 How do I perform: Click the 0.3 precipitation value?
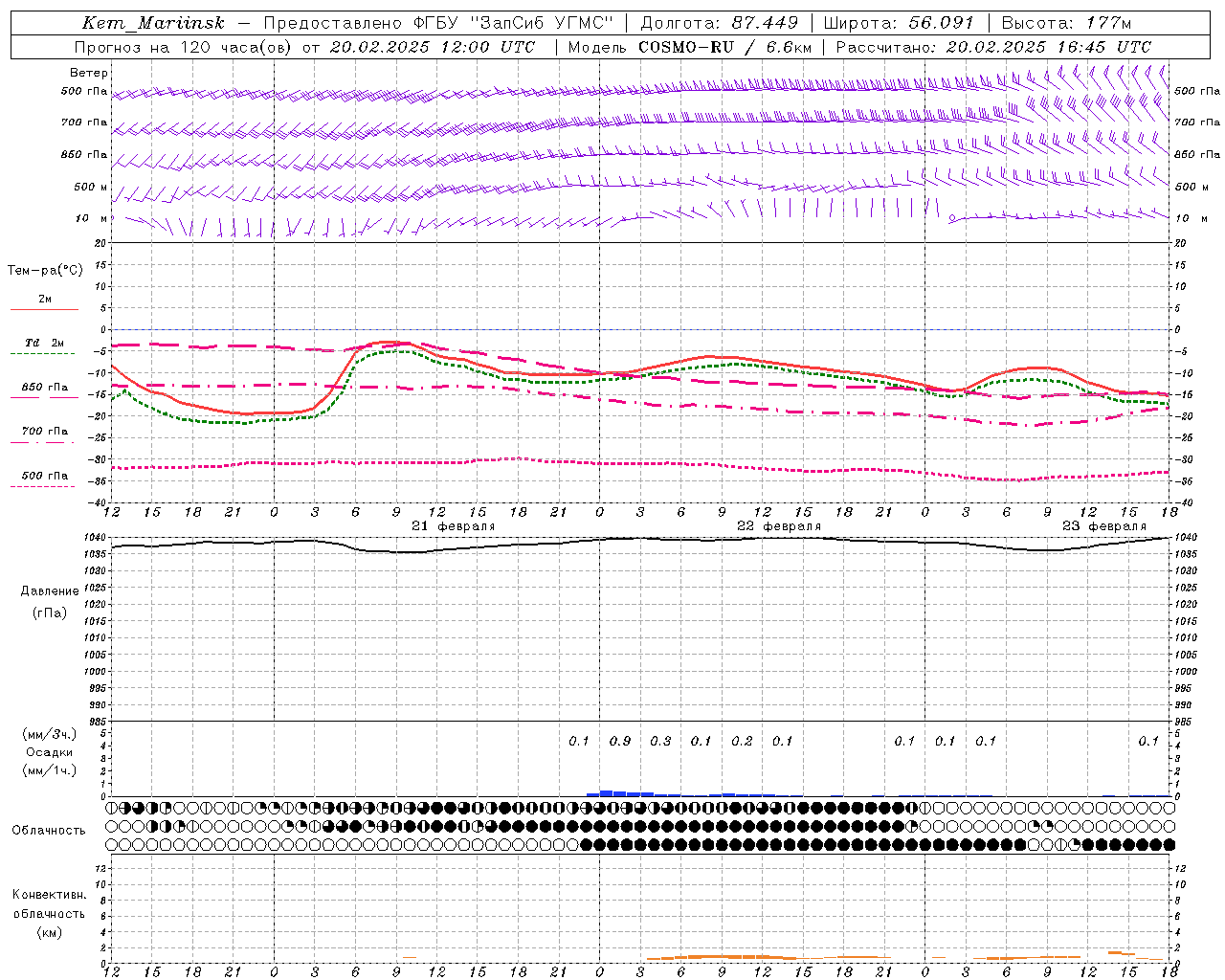tap(660, 741)
